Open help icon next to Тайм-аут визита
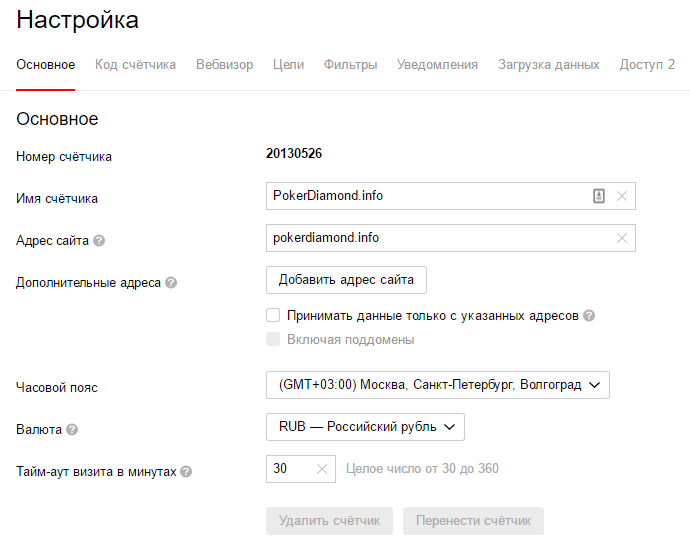This screenshot has width=690, height=554. (x=186, y=472)
